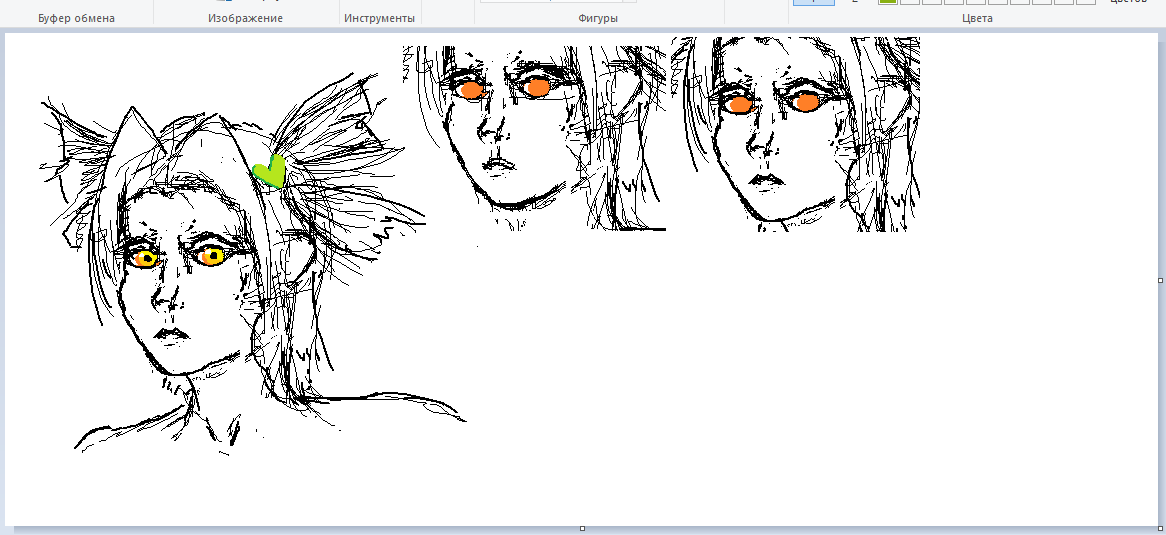The width and height of the screenshot is (1166, 535).
Task: Click the "Изображение" group label
Action: click(245, 18)
